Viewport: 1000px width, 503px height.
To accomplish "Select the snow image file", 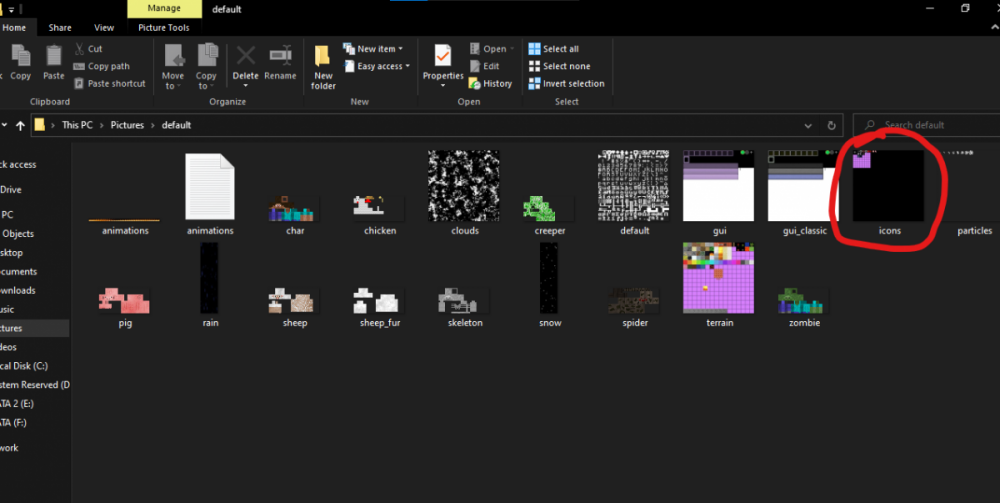I will click(x=550, y=286).
